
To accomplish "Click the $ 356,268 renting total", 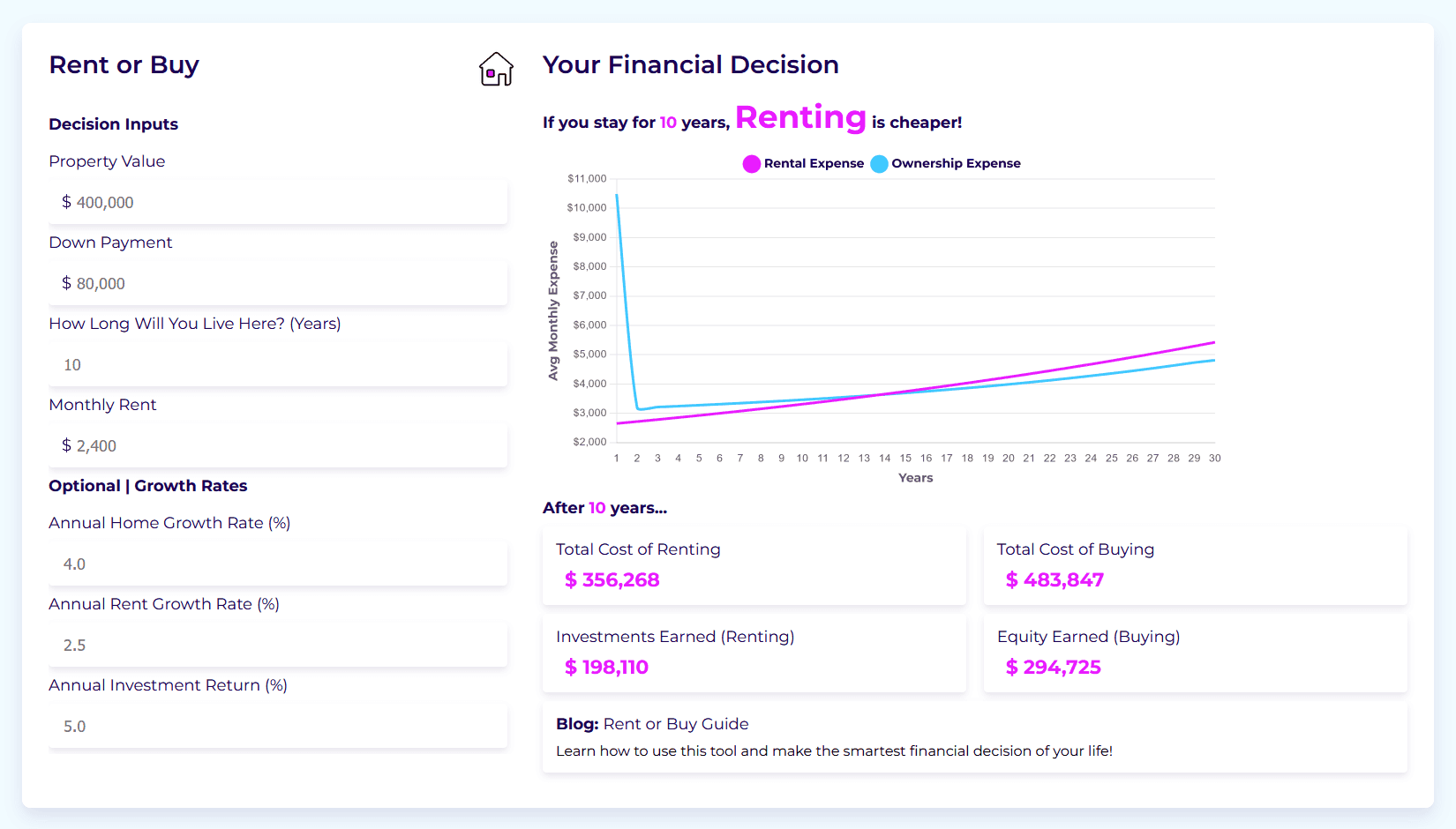I will click(x=612, y=580).
